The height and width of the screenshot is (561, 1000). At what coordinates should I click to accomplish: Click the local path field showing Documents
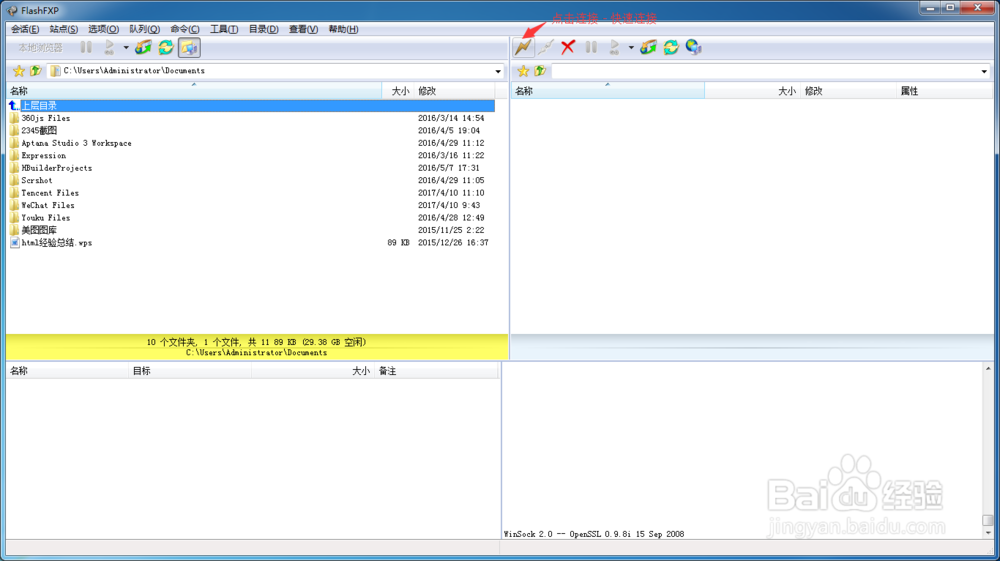270,71
